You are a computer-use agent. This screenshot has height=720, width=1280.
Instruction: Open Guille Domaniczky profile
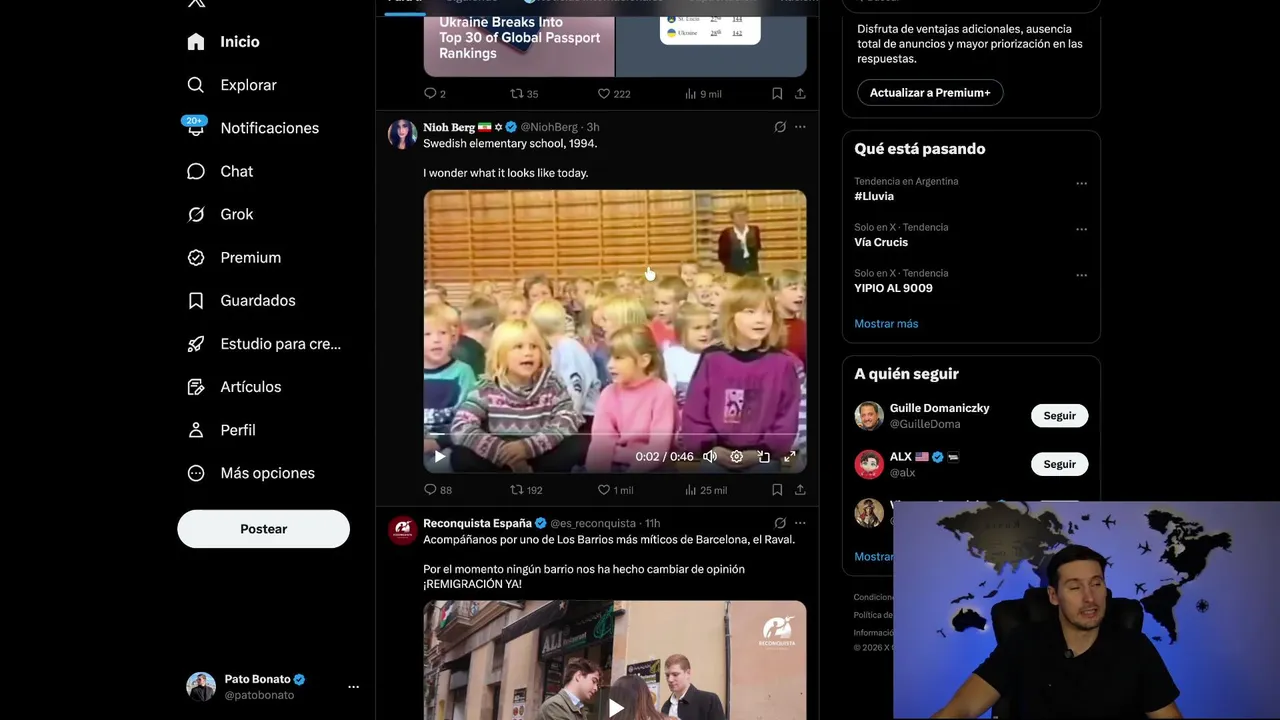point(939,408)
